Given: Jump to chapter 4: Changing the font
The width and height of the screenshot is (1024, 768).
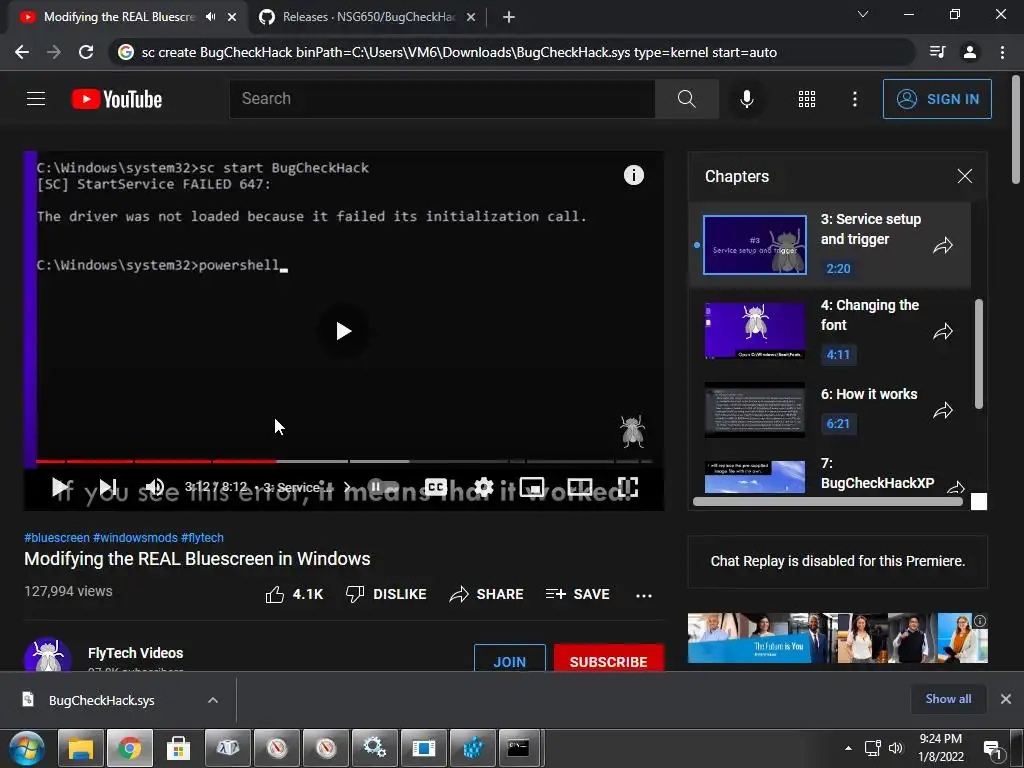Looking at the screenshot, I should (x=831, y=330).
